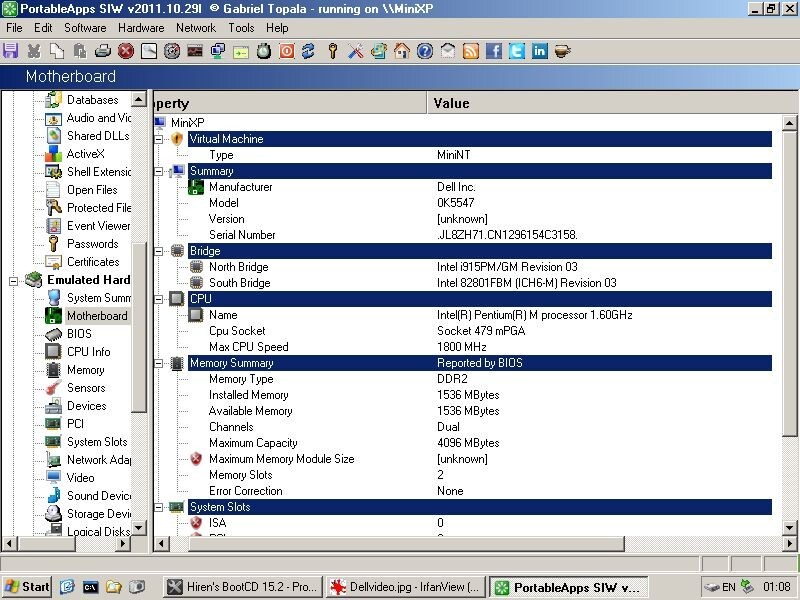
Task: Click the EN language indicator in tray
Action: pyautogui.click(x=729, y=587)
